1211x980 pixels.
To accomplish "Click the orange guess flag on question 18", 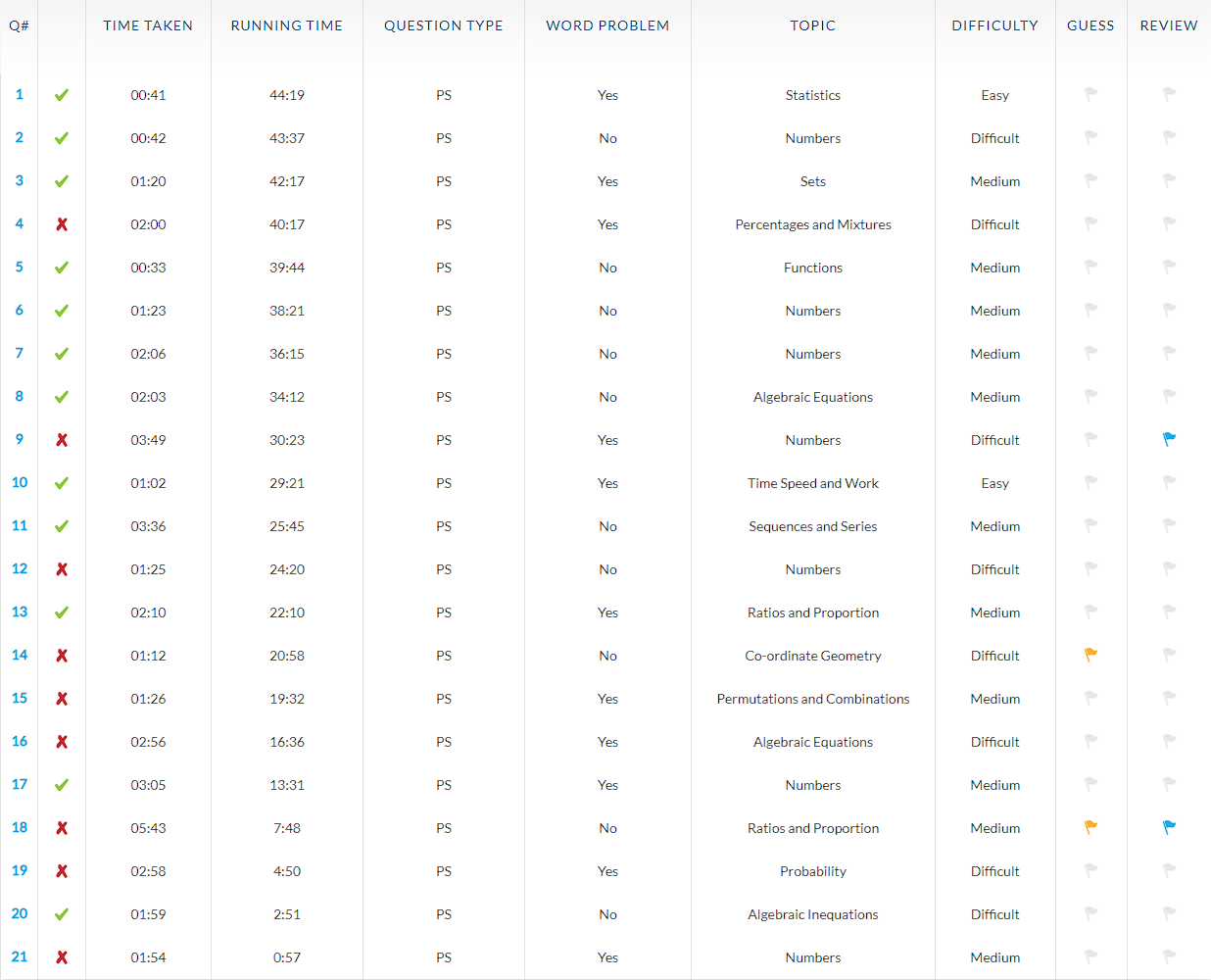I will (1090, 827).
